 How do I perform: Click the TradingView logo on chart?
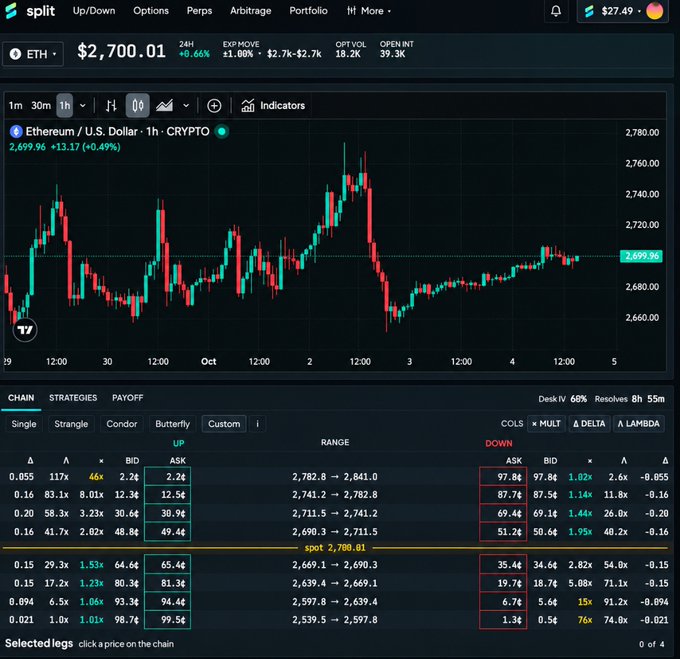(x=25, y=330)
